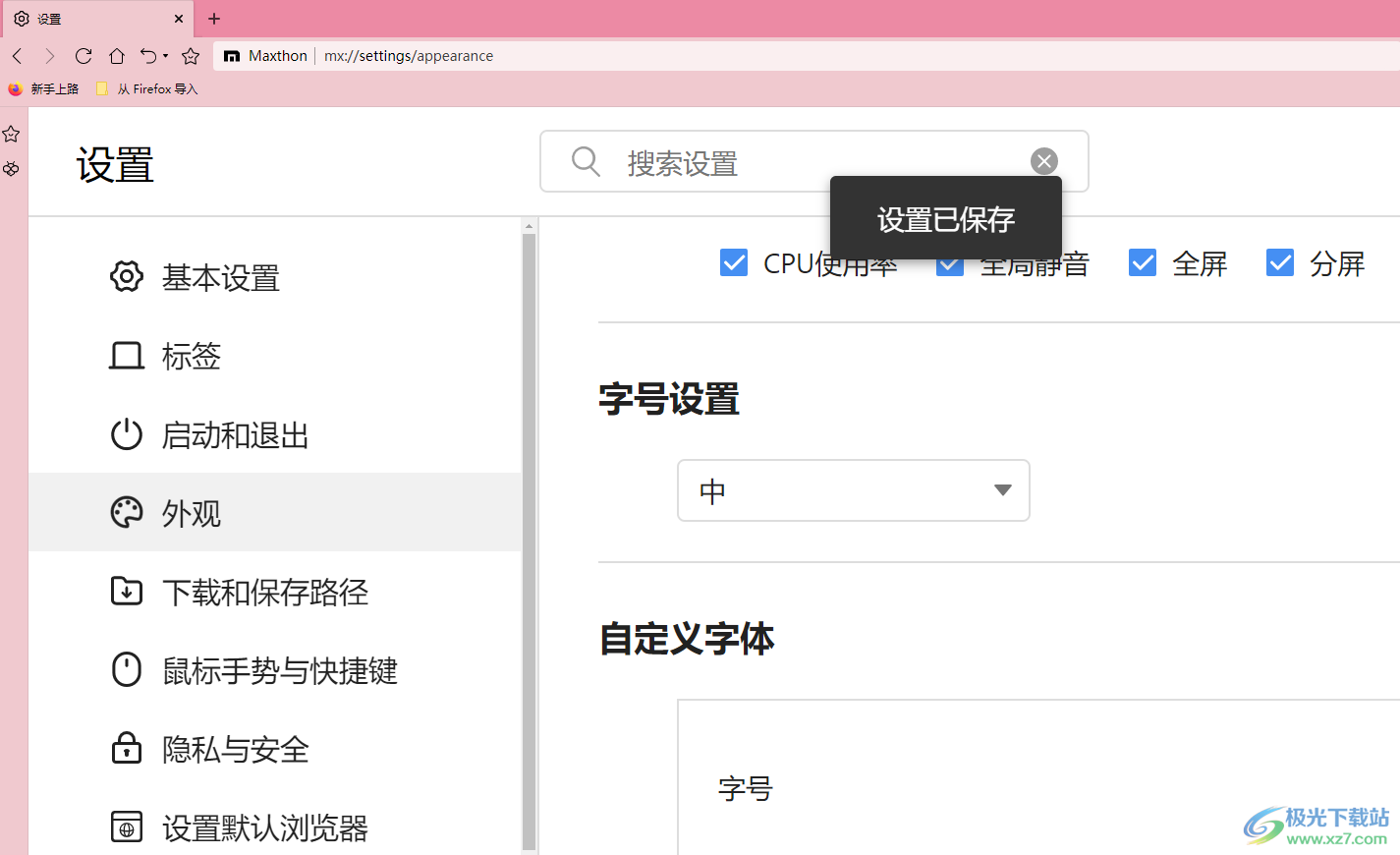
Task: Click the browser icon beside 设置默认浏览器
Action: [127, 826]
